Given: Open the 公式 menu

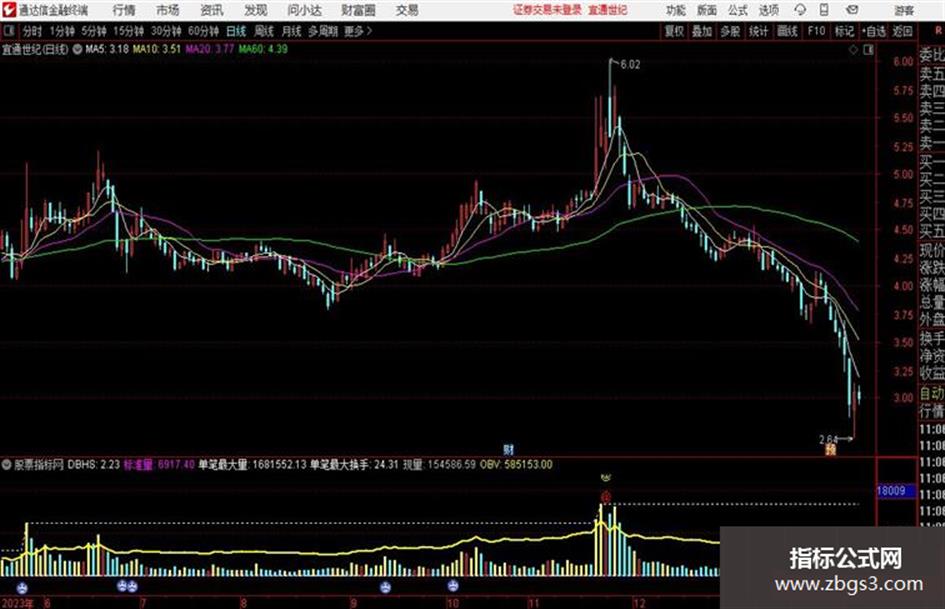Looking at the screenshot, I should coord(737,10).
